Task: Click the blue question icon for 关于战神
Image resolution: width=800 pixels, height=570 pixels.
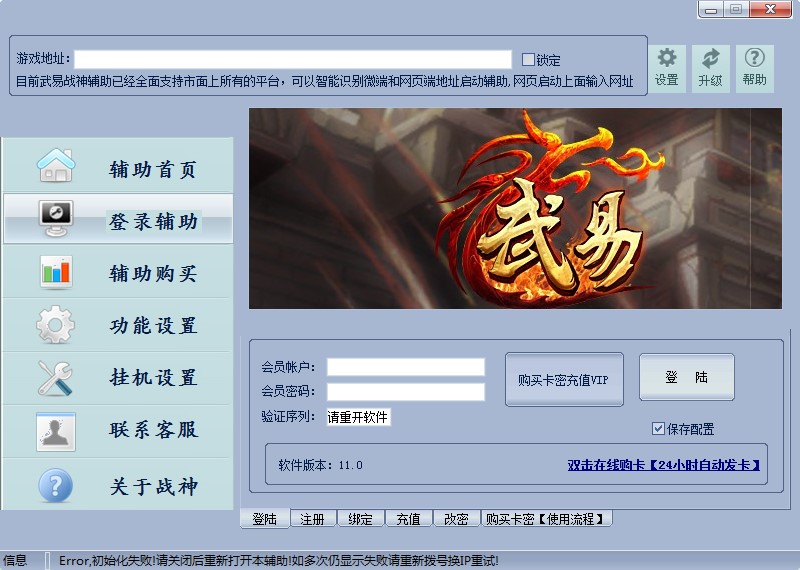Action: point(56,486)
